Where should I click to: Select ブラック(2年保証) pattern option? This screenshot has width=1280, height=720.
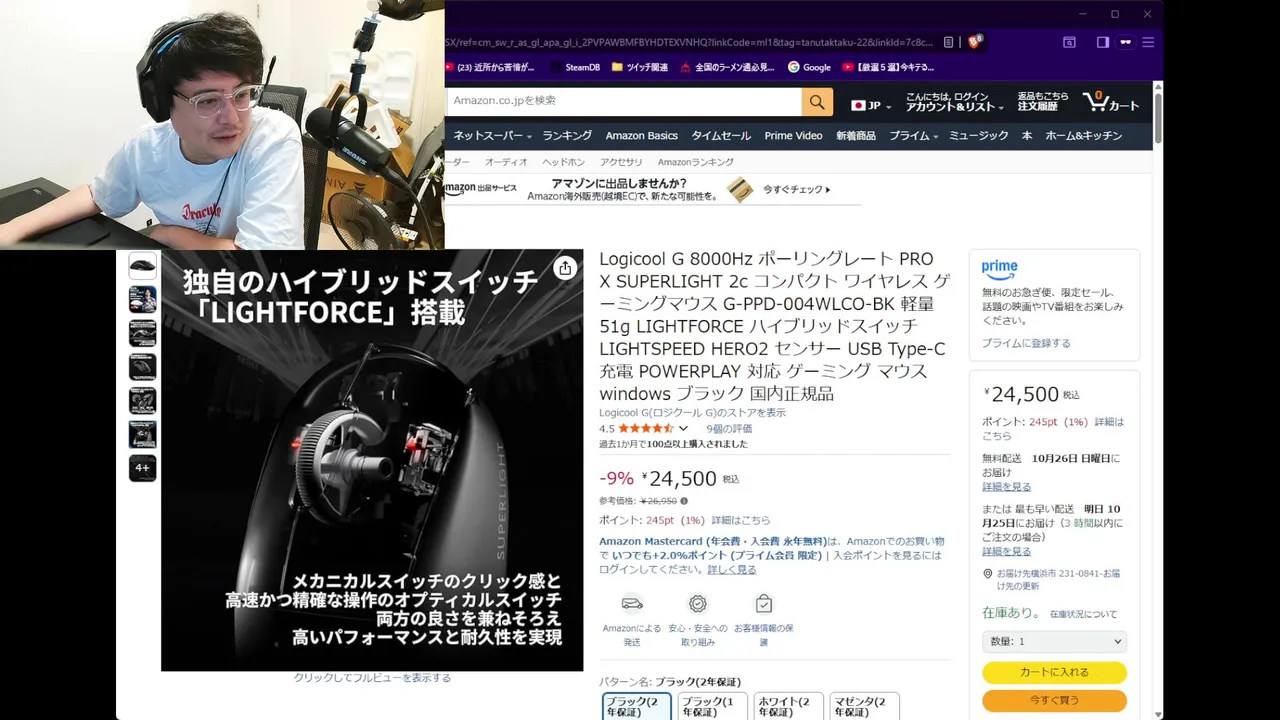(637, 706)
